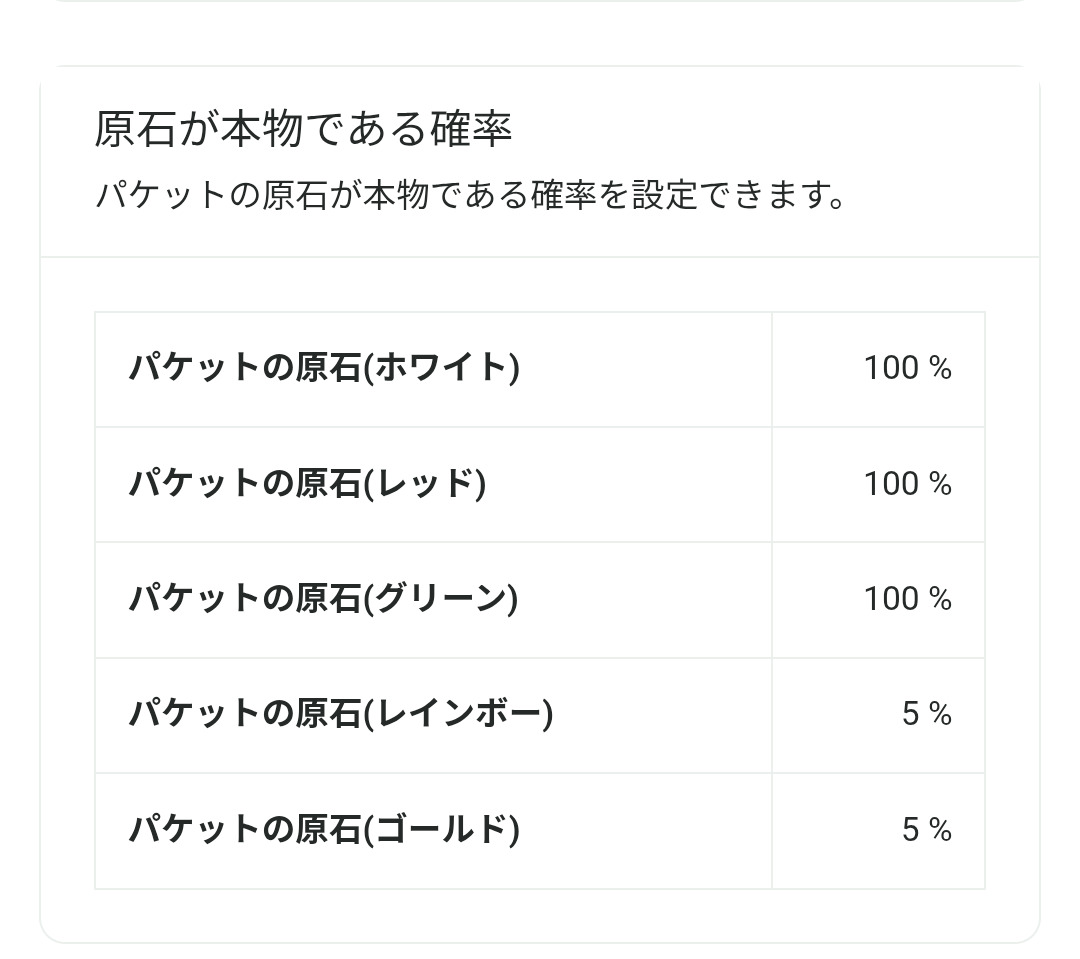Select the パケットの原石(ゴールド) row label
This screenshot has width=1080, height=959.
324,830
